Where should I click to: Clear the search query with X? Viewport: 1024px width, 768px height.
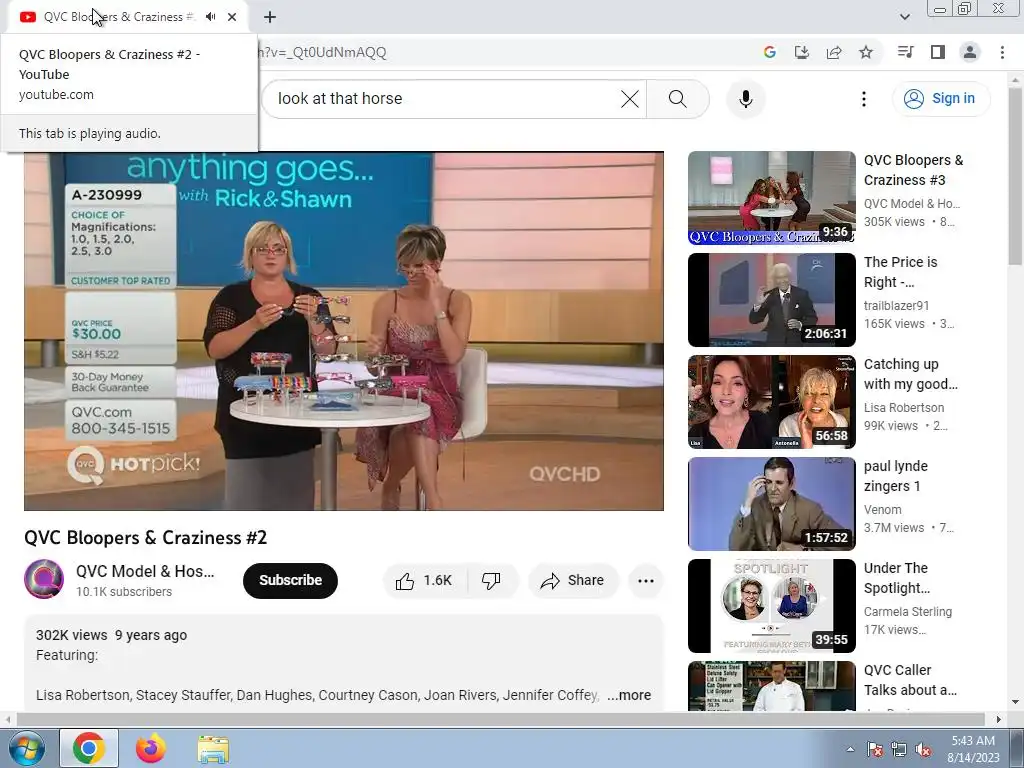(x=630, y=99)
